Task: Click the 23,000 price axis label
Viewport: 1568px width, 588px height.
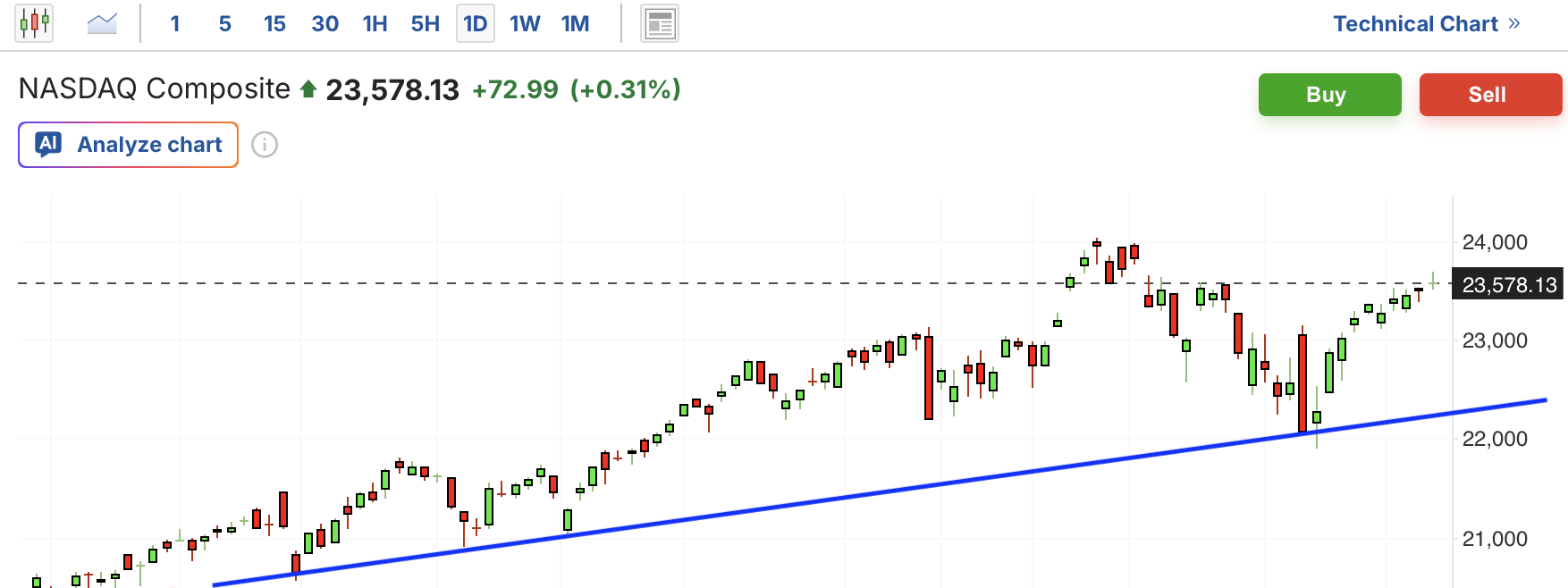Action: pos(1495,340)
